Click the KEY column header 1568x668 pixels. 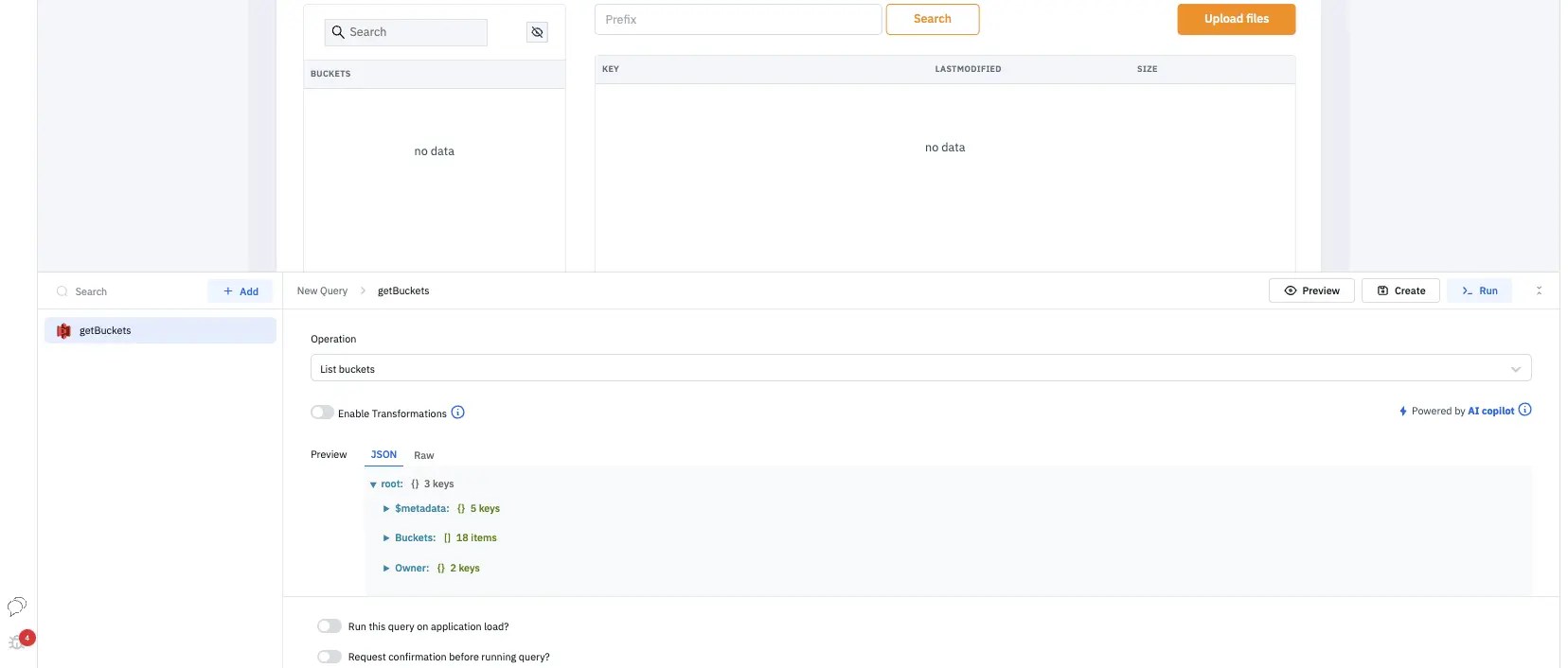[611, 69]
